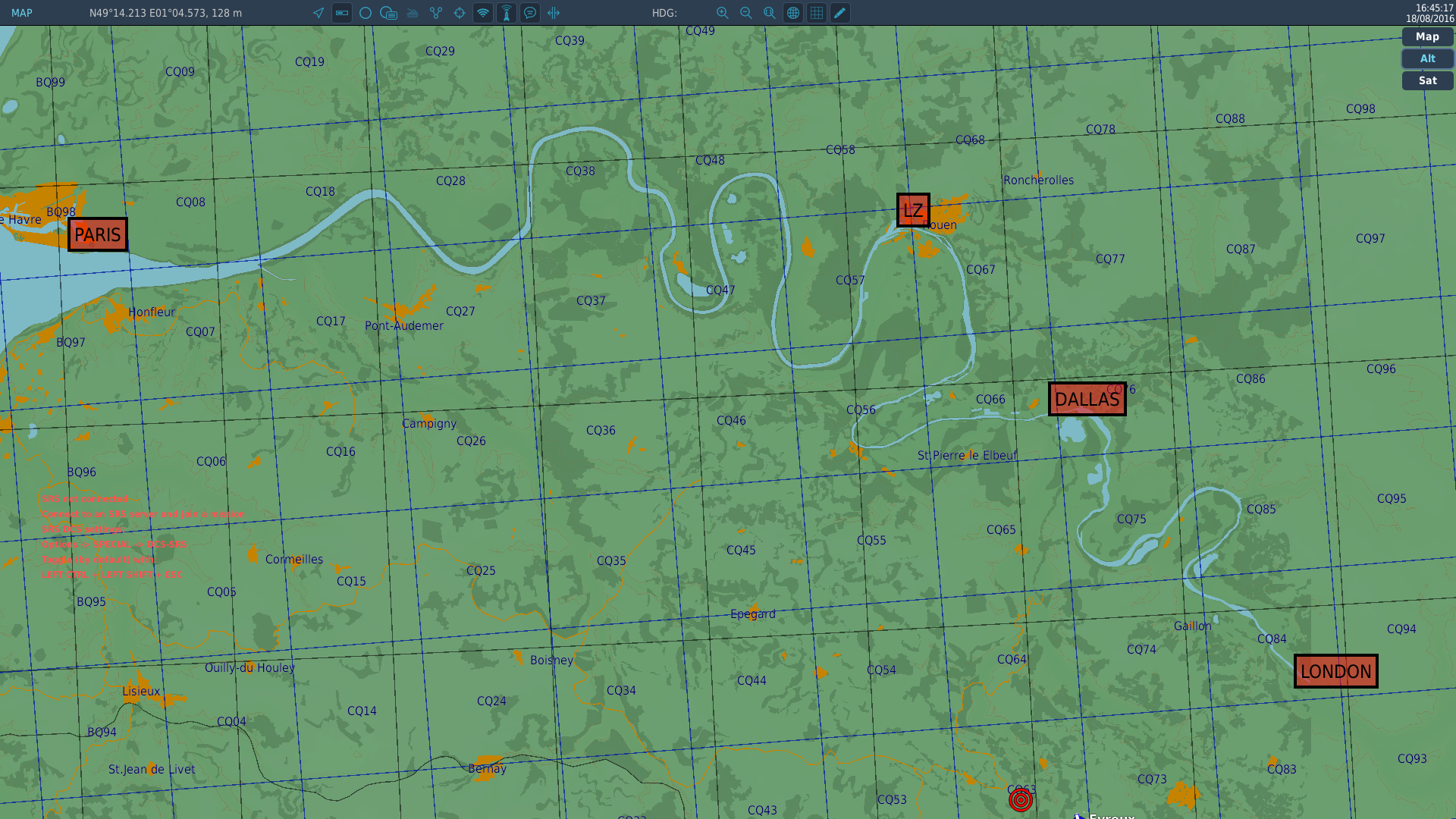This screenshot has width=1456, height=819.
Task: Select the Alt altitude map mode
Action: [1427, 58]
